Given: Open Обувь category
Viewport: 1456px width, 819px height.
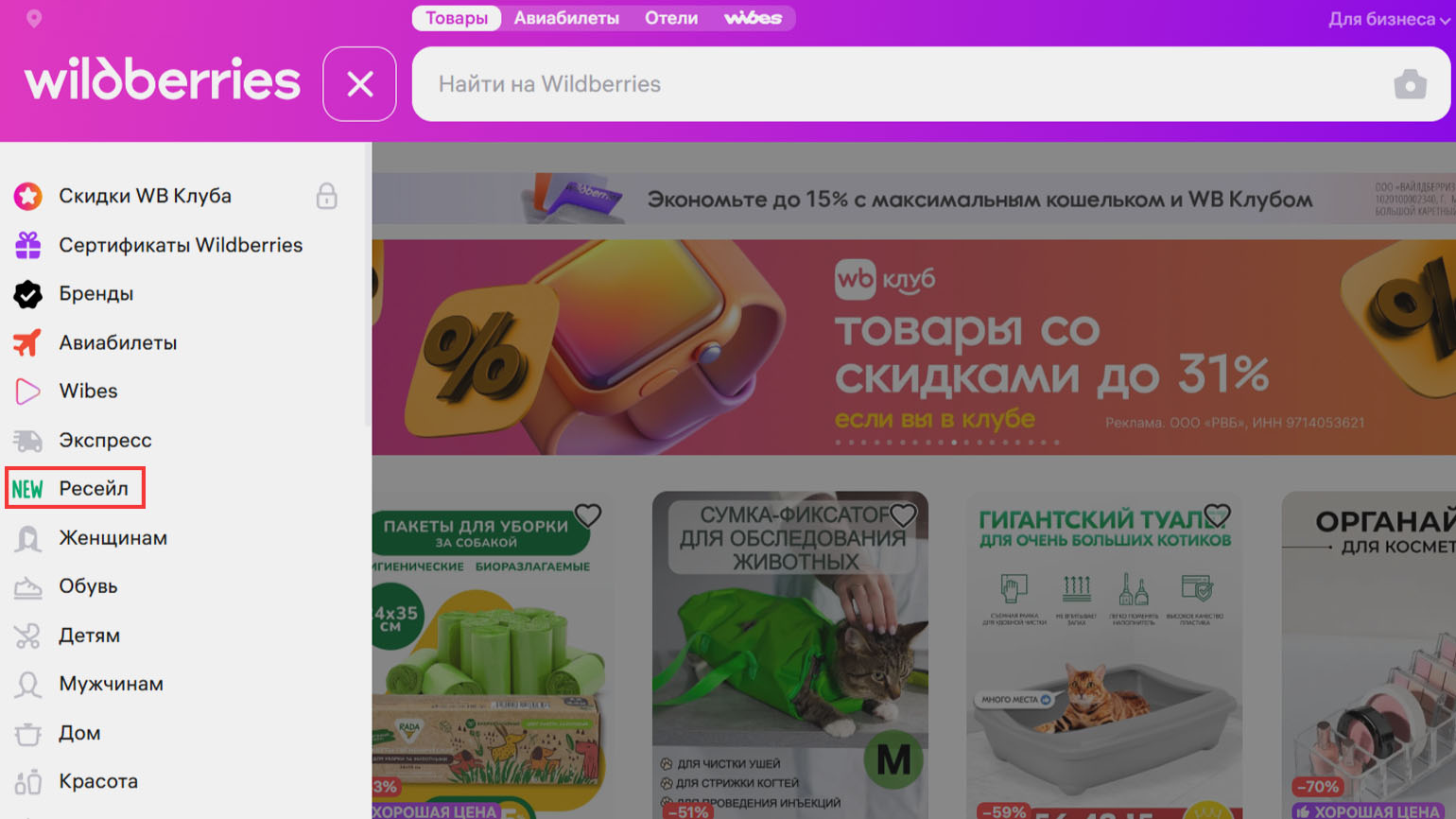Looking at the screenshot, I should click(x=88, y=587).
